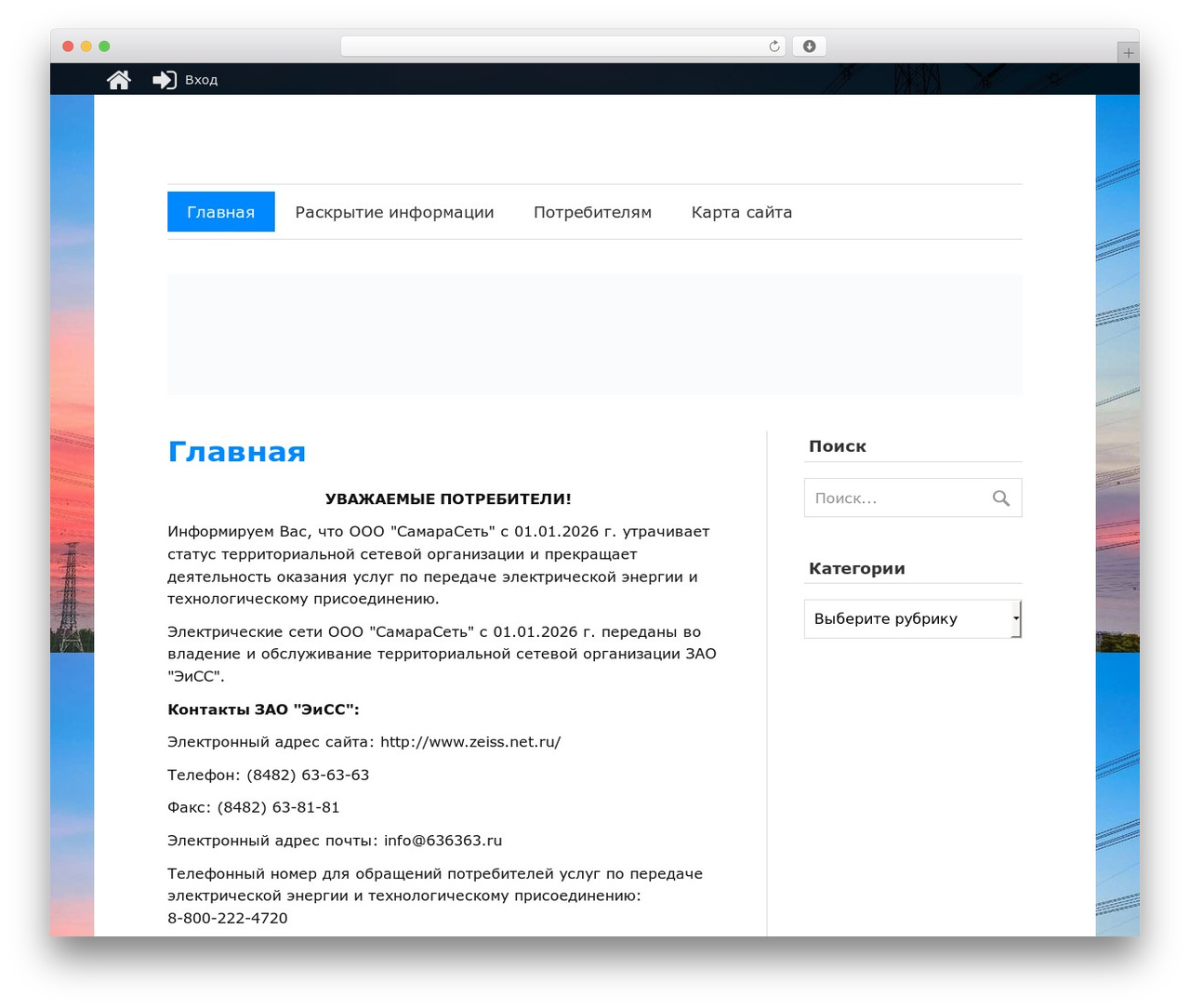Reload the page with the refresh icon
Image resolution: width=1190 pixels, height=1008 pixels.
point(774,46)
